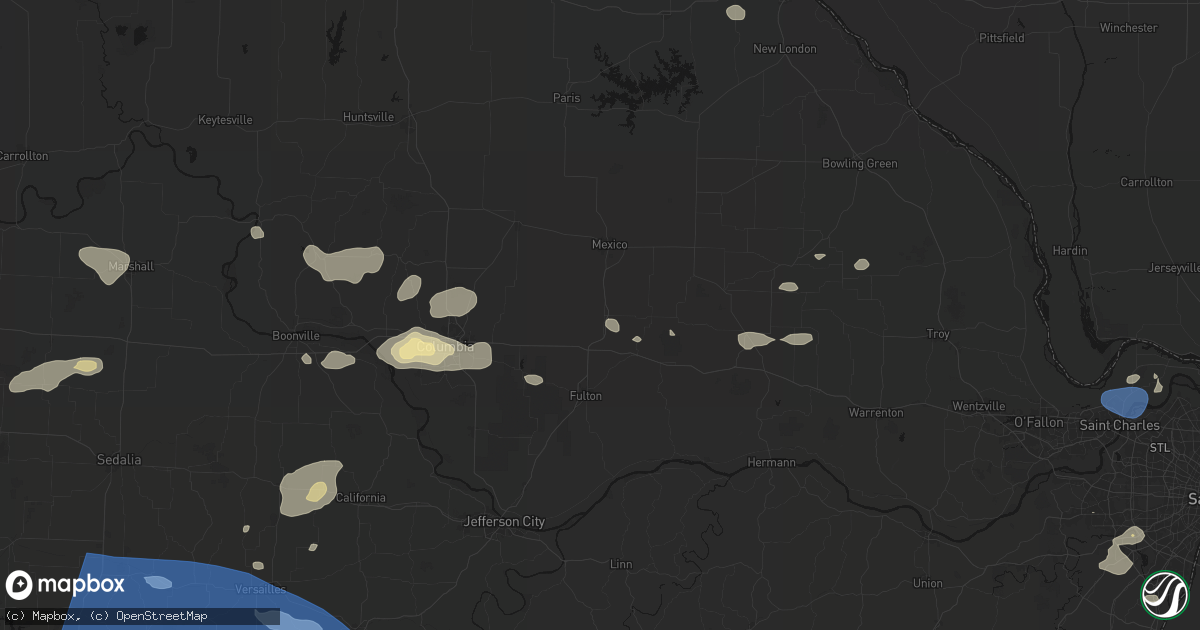The height and width of the screenshot is (630, 1200).
Task: Click the Versailles label
Action: [x=259, y=589]
